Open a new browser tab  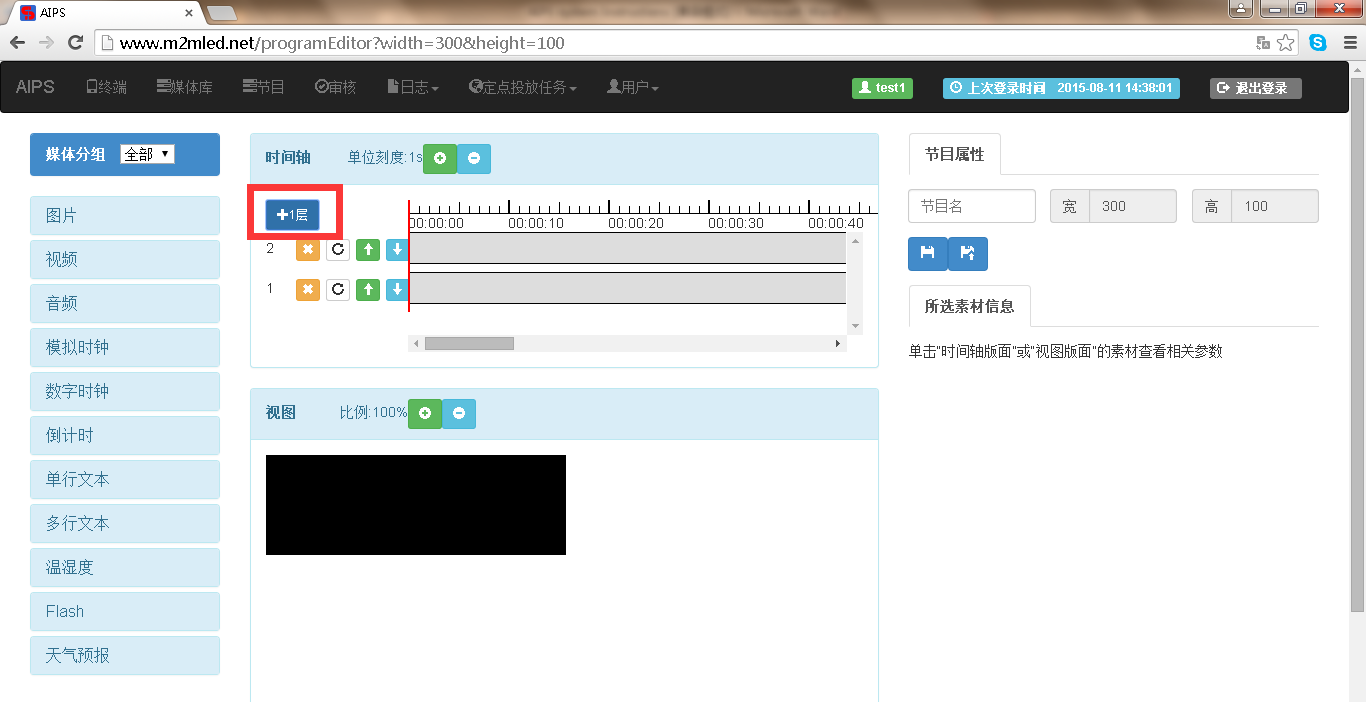tap(222, 13)
